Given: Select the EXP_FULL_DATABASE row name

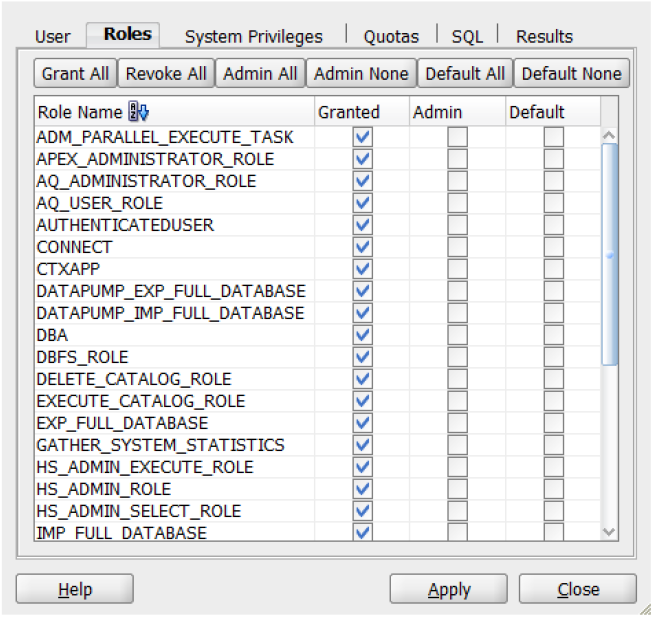Looking at the screenshot, I should [122, 423].
